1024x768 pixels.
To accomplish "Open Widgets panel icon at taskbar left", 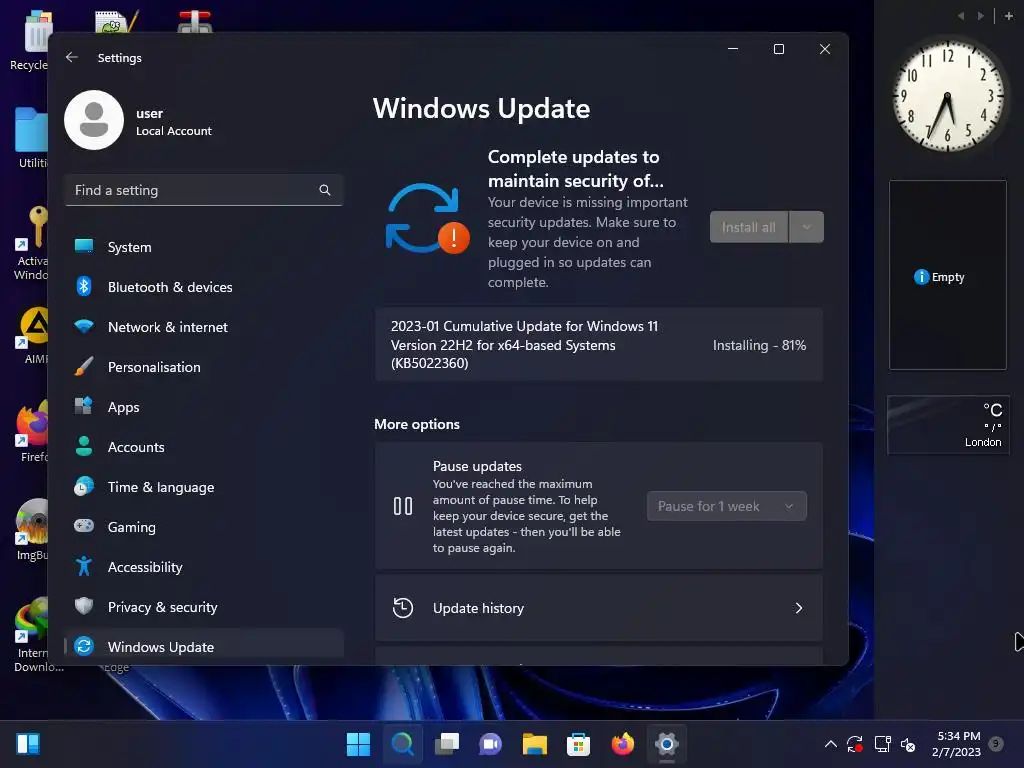I will 28,744.
